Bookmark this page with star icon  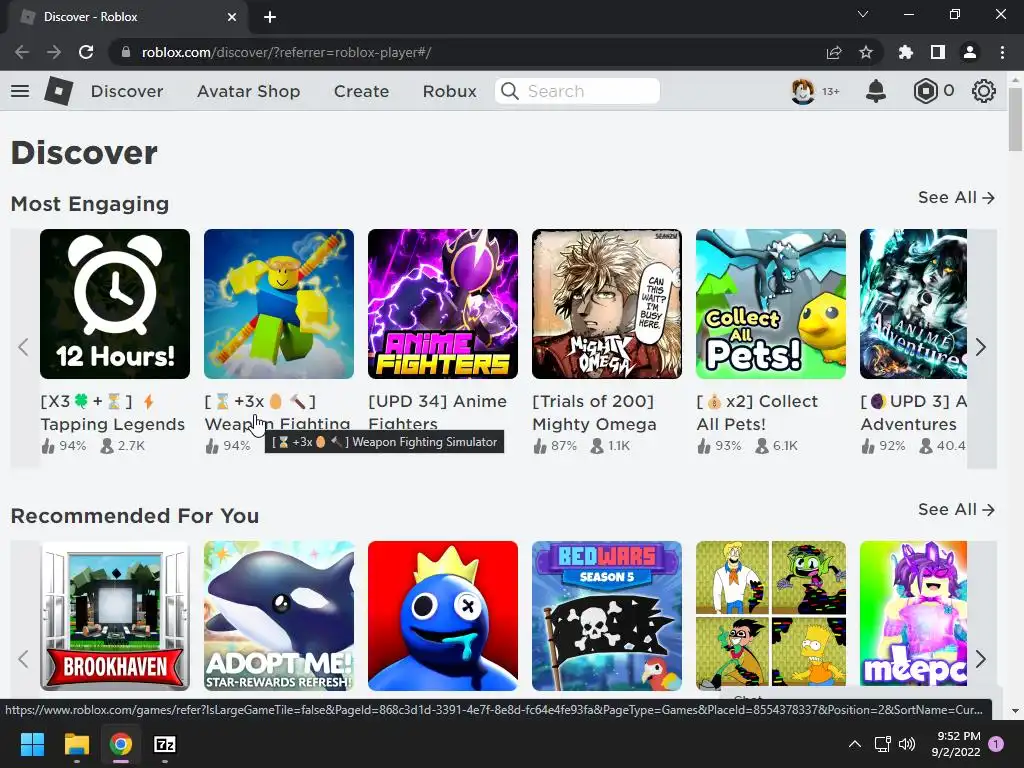tap(866, 52)
